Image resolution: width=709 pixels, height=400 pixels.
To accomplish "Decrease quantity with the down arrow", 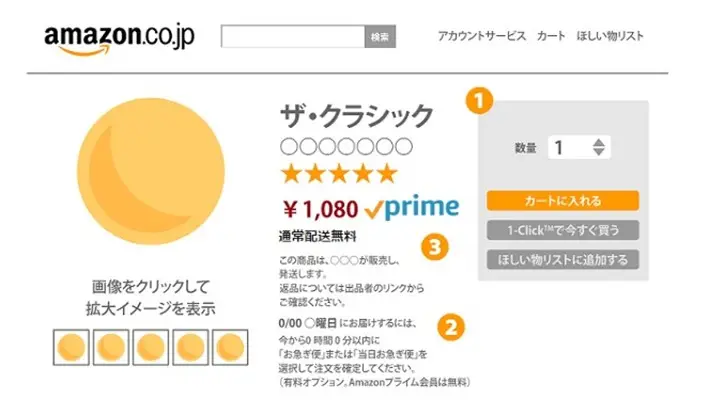I will pyautogui.click(x=599, y=152).
